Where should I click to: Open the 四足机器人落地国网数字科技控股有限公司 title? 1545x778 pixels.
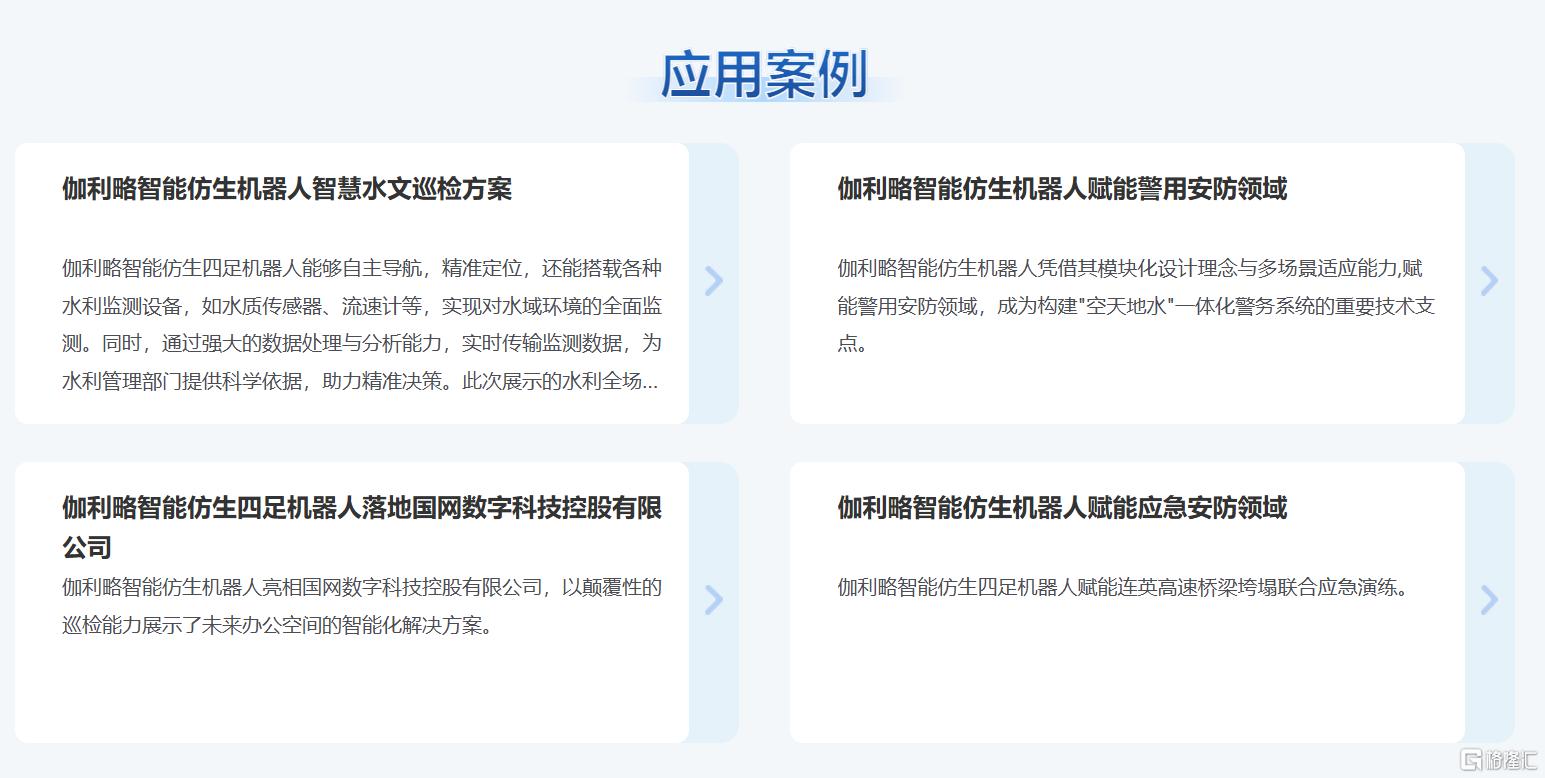click(x=362, y=527)
